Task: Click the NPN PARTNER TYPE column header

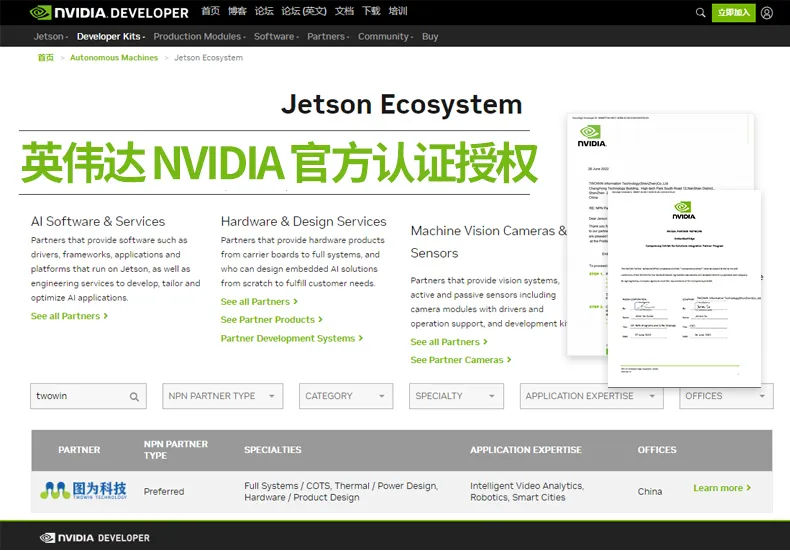Action: [175, 450]
